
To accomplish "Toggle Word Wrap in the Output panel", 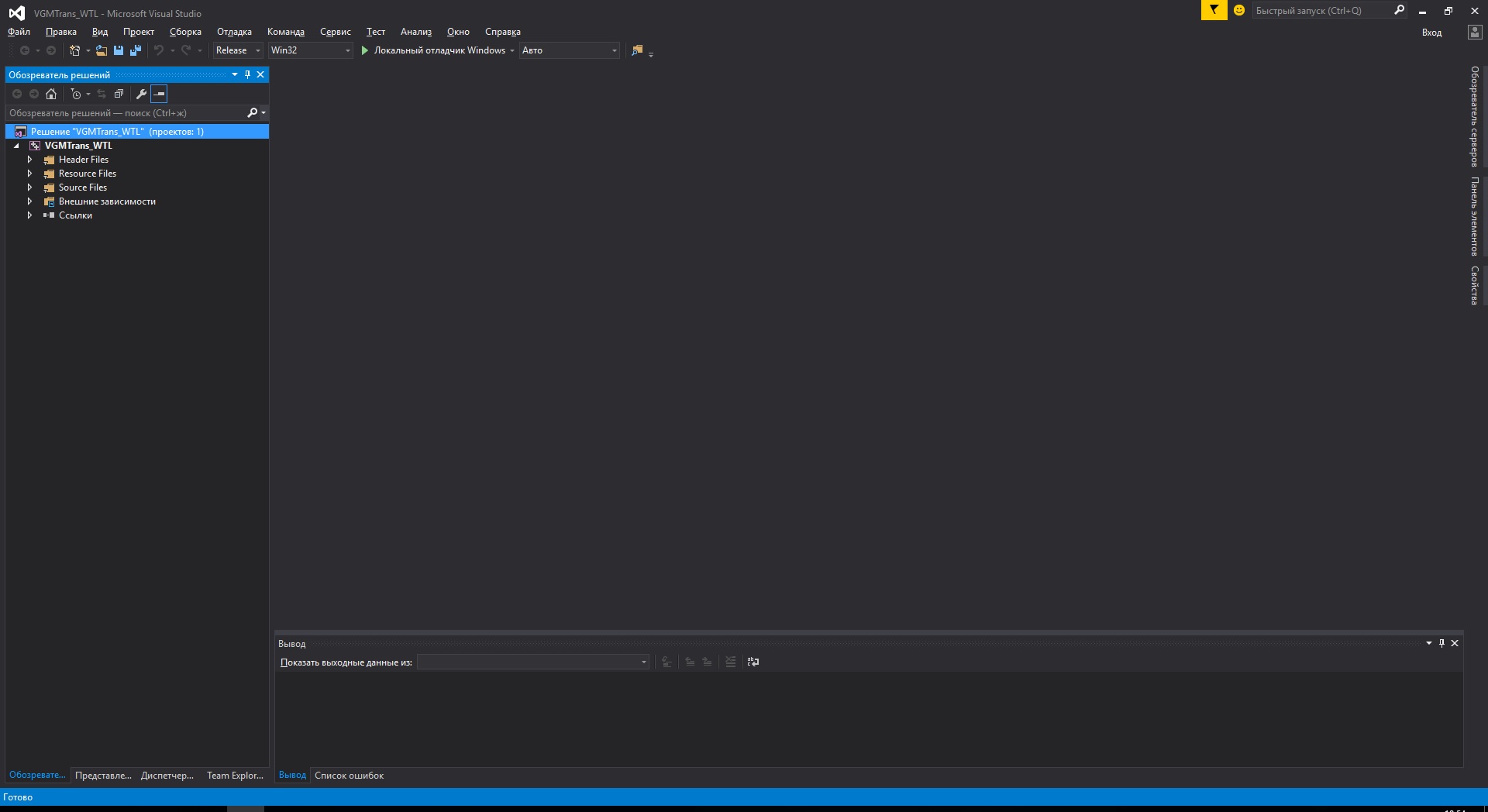I will click(x=753, y=662).
